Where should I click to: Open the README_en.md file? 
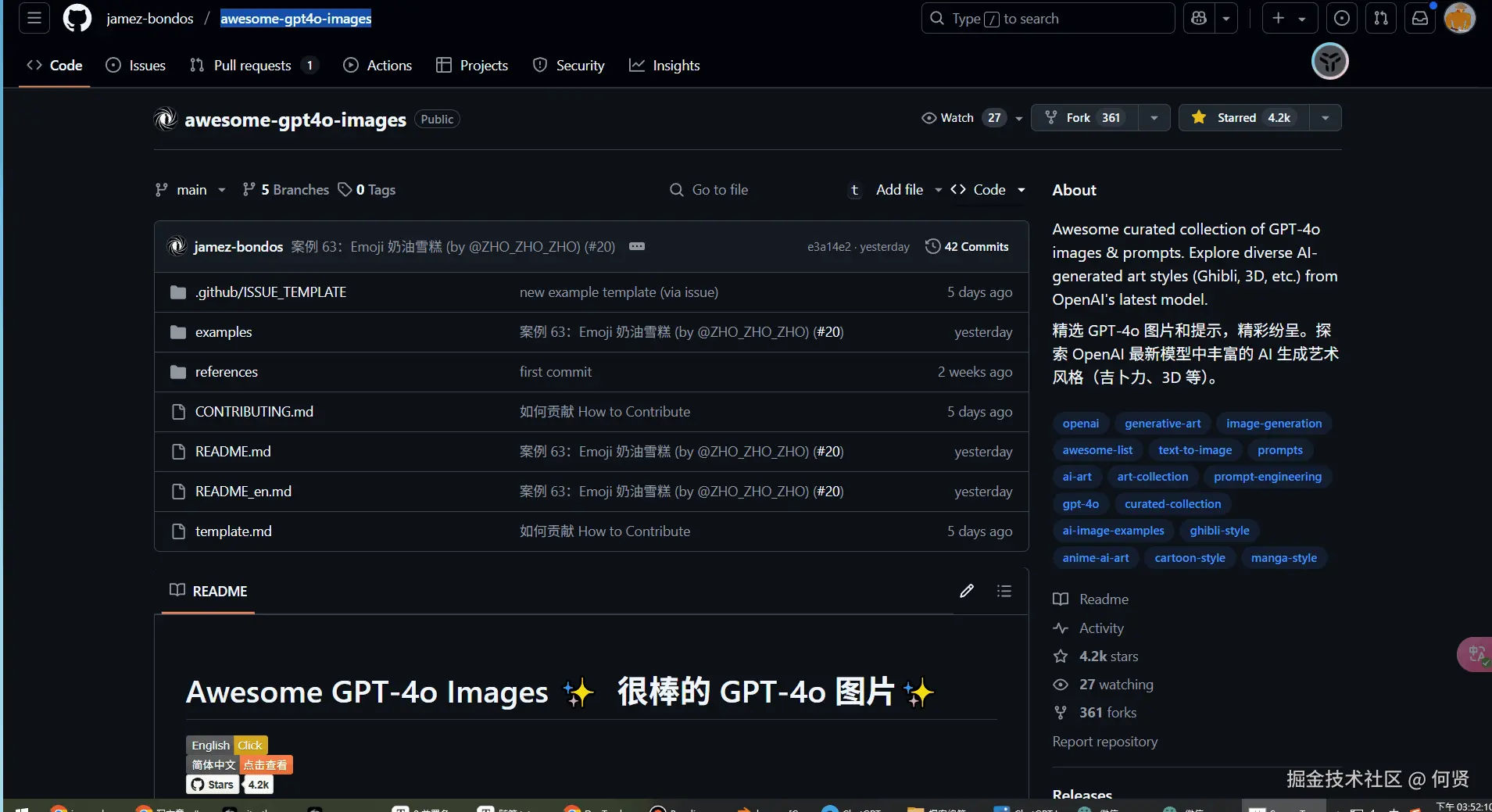tap(245, 491)
